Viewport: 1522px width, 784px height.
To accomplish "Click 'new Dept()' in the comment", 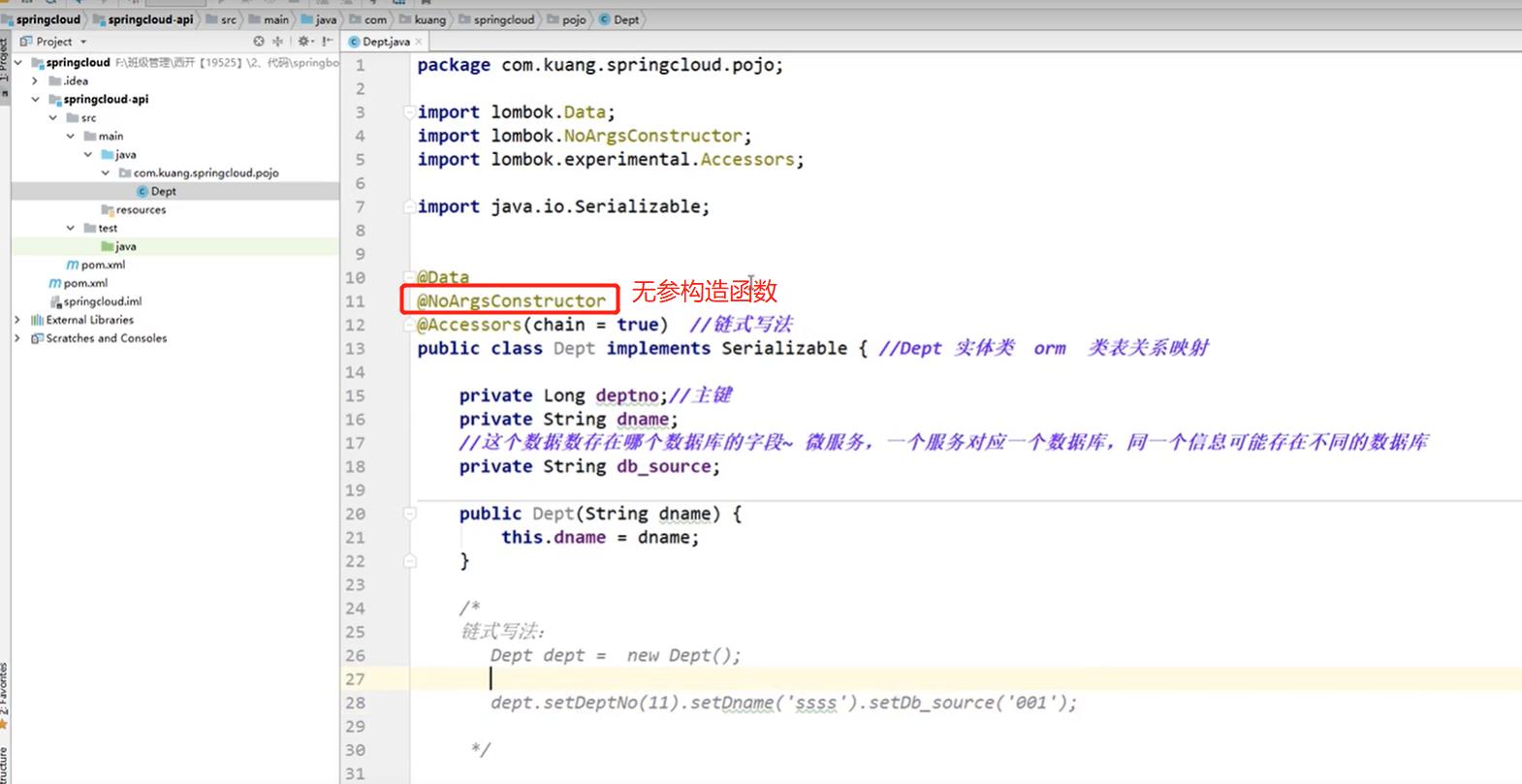I will 678,655.
